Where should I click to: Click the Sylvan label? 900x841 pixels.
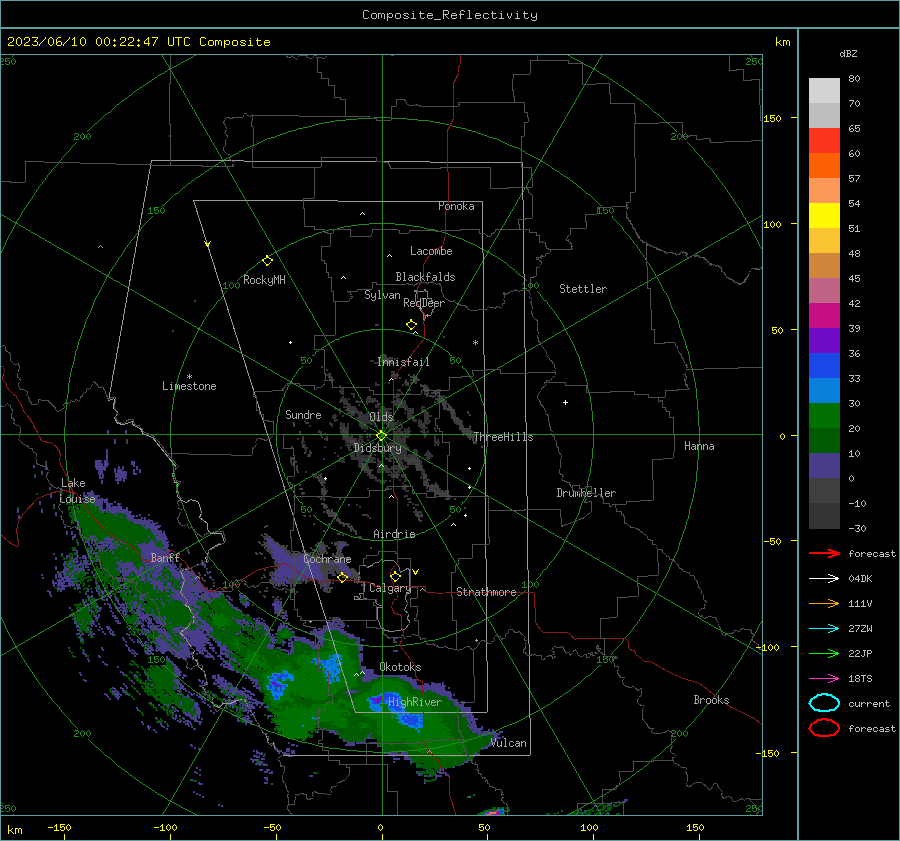point(382,295)
